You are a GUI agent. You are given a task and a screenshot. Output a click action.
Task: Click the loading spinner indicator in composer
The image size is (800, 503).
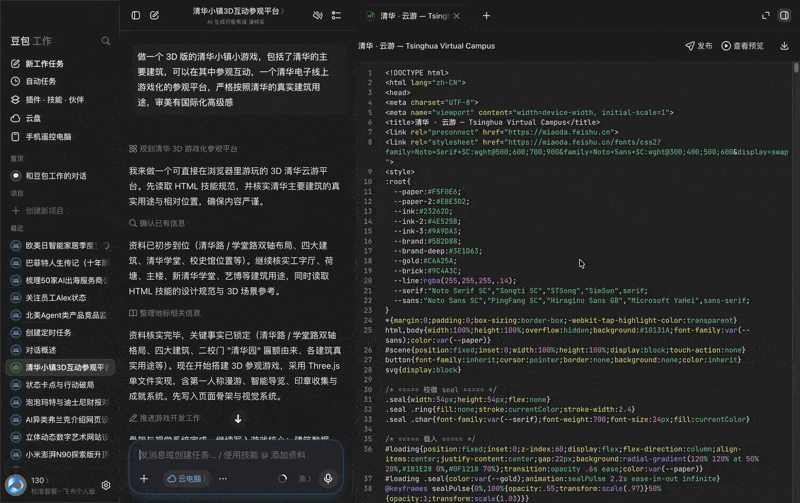[x=282, y=479]
